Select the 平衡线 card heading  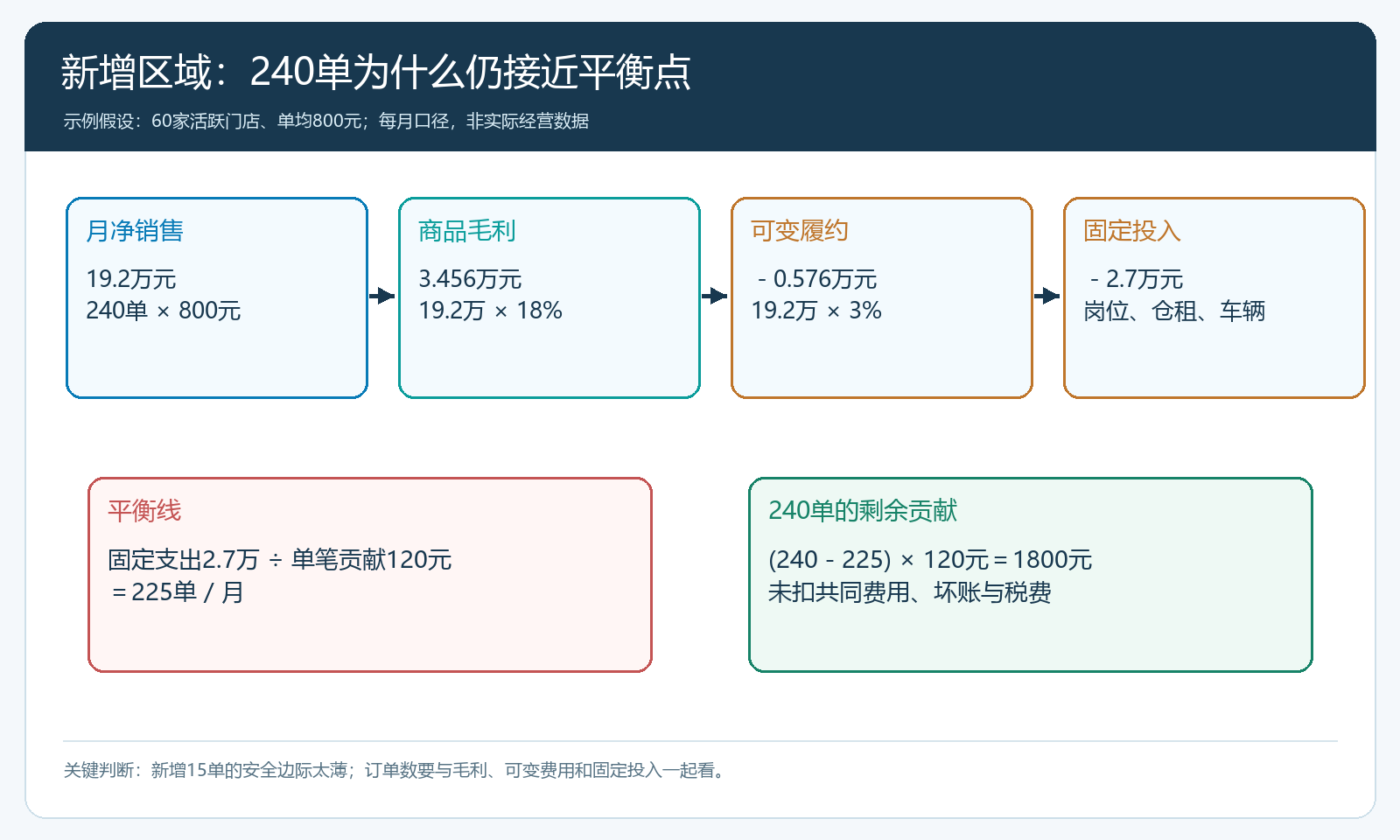(144, 510)
